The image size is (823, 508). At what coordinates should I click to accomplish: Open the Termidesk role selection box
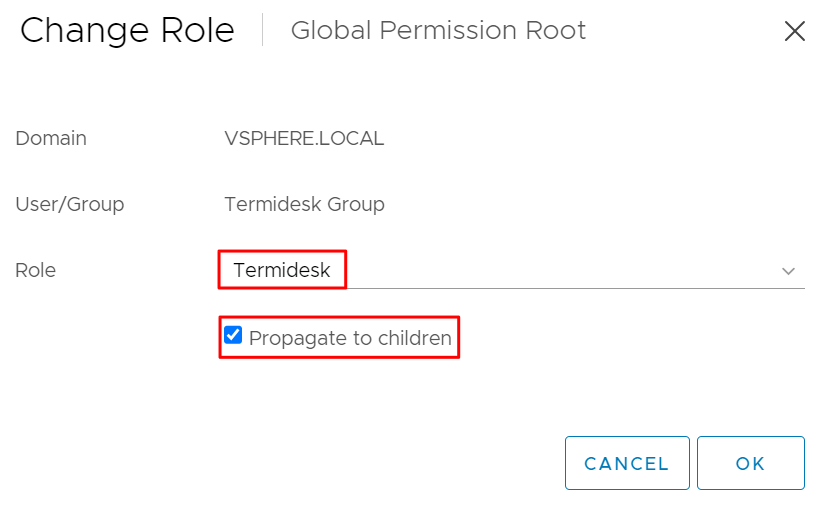pyautogui.click(x=282, y=270)
